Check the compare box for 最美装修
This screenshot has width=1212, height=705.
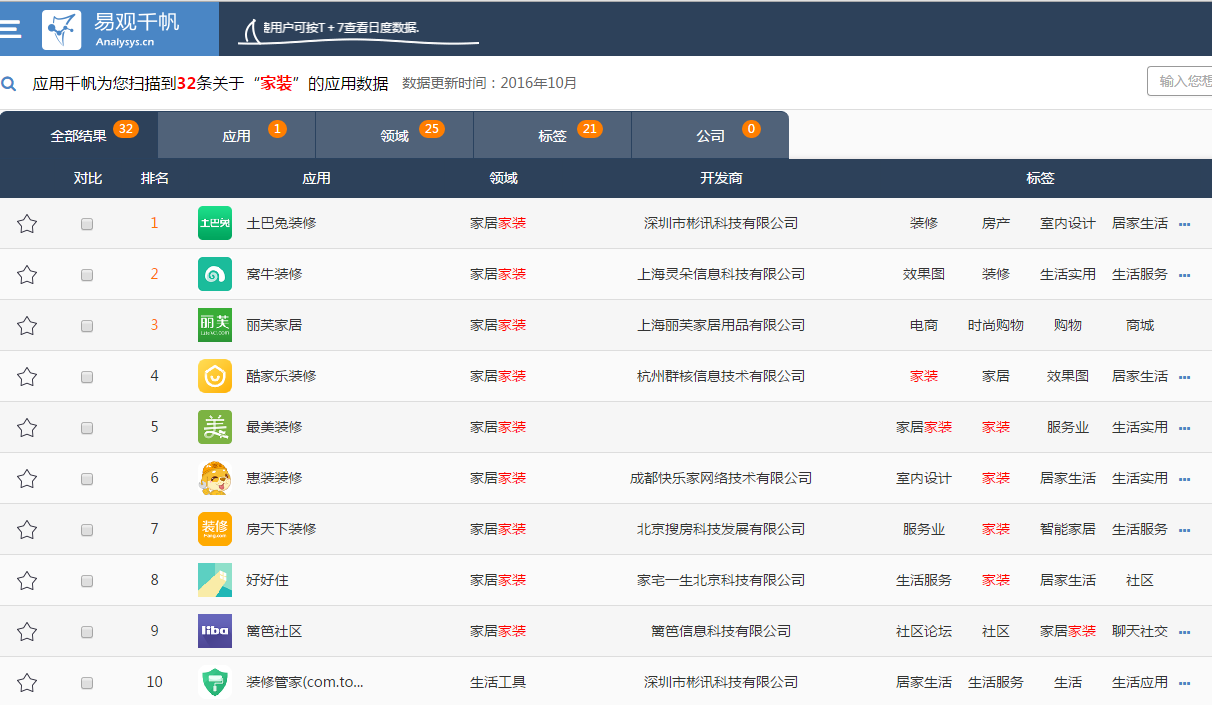[x=87, y=428]
